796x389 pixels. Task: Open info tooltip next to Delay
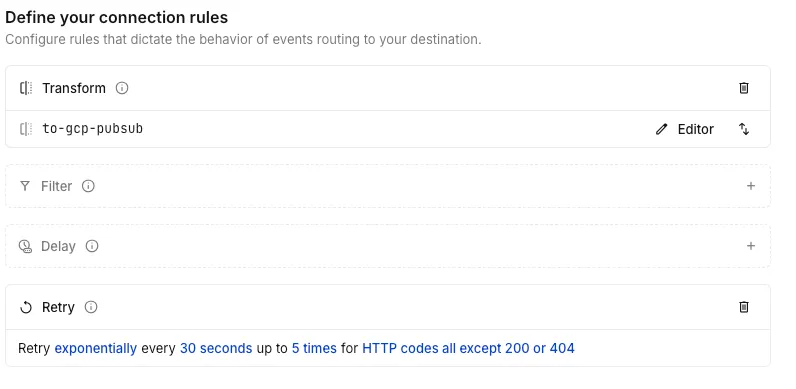[92, 246]
